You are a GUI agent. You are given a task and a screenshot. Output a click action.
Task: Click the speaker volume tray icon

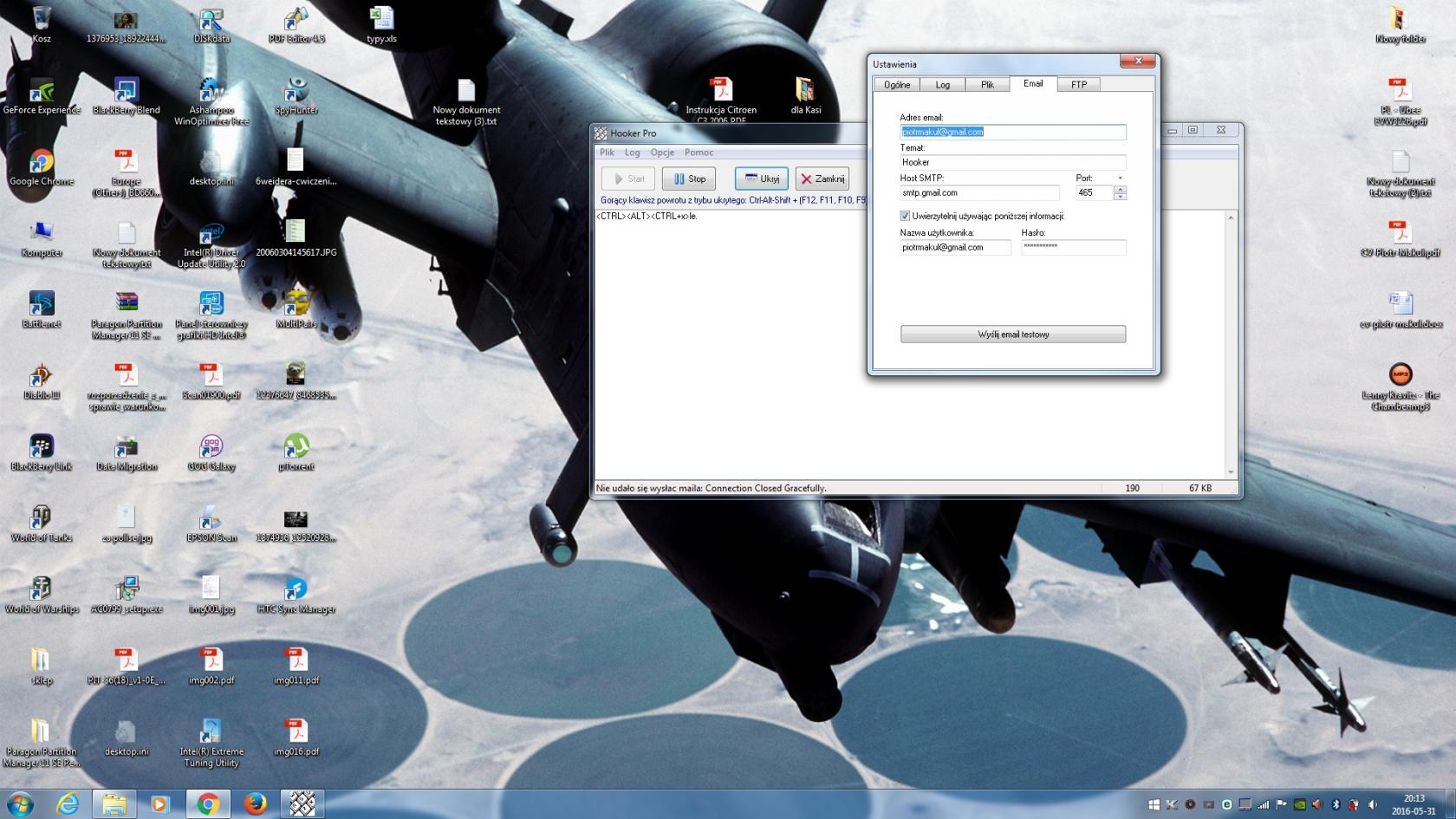[1373, 804]
